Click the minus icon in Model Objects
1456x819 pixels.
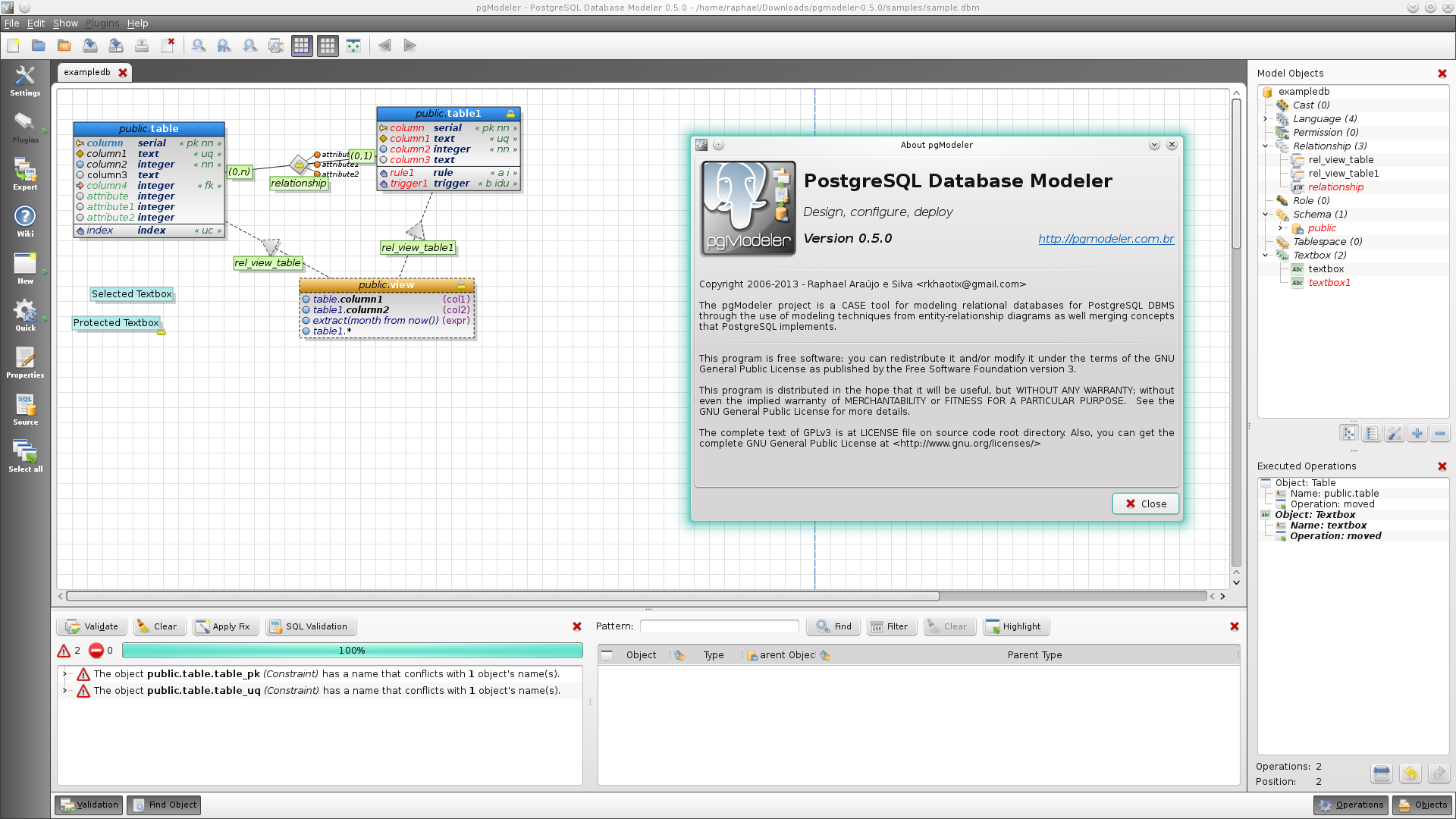click(x=1440, y=434)
